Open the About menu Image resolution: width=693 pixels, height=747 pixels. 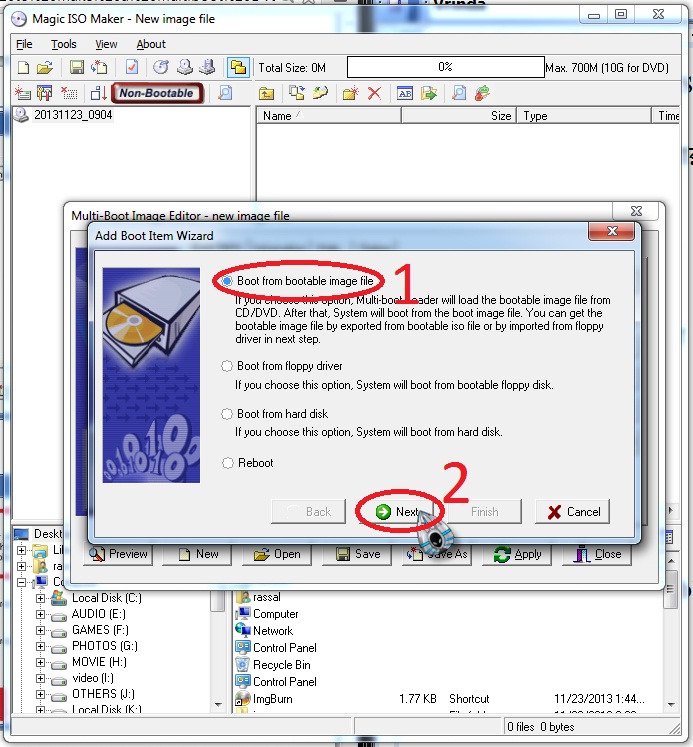click(151, 44)
